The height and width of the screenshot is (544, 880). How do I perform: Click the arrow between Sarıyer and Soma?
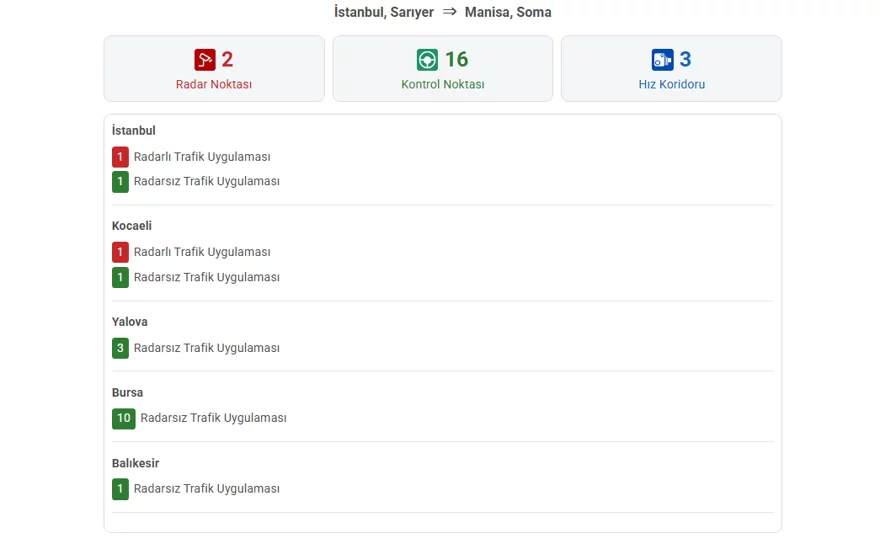(450, 12)
